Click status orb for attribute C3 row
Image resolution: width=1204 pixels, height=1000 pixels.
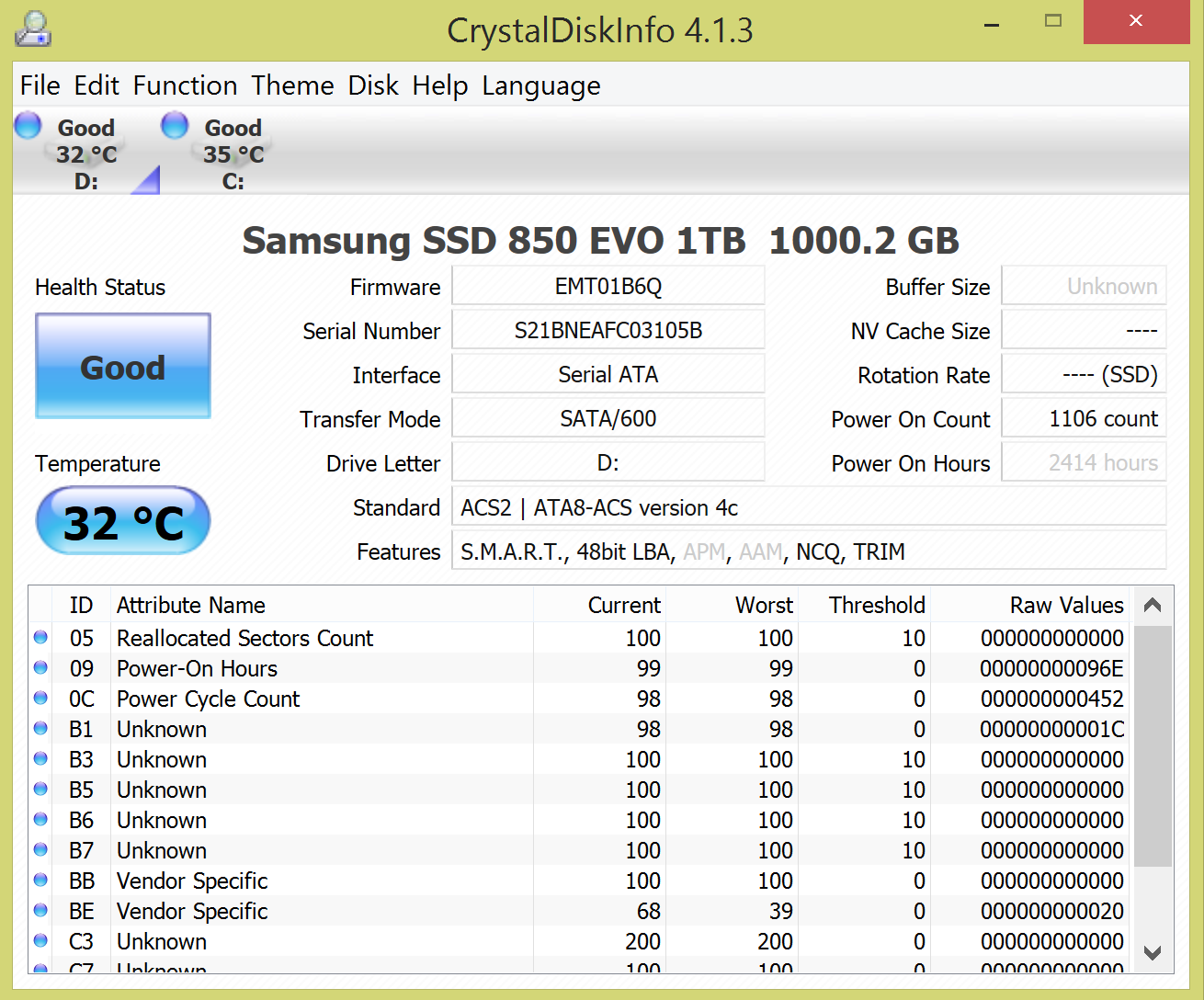point(40,940)
